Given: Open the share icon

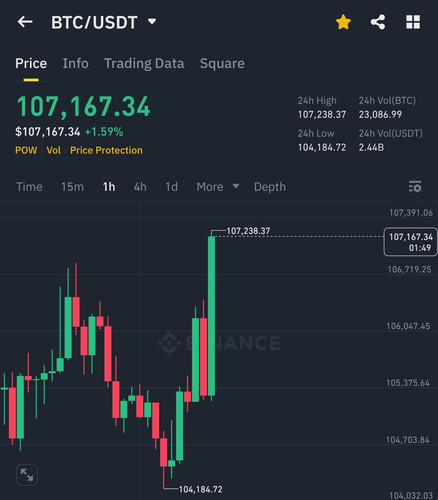Looking at the screenshot, I should click(x=378, y=22).
